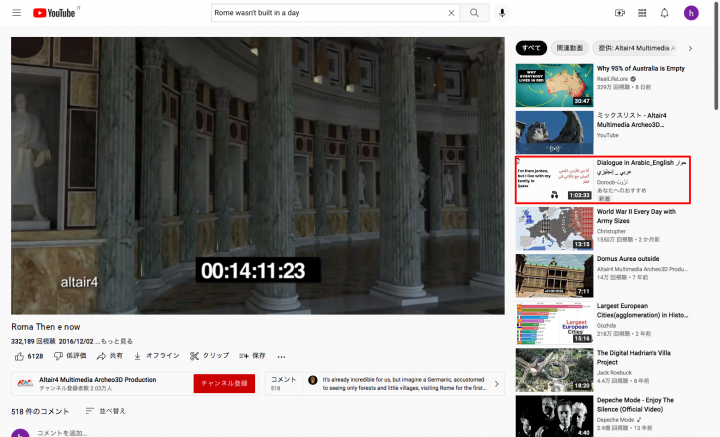Click the magnifier search button
The image size is (720, 437).
[475, 13]
